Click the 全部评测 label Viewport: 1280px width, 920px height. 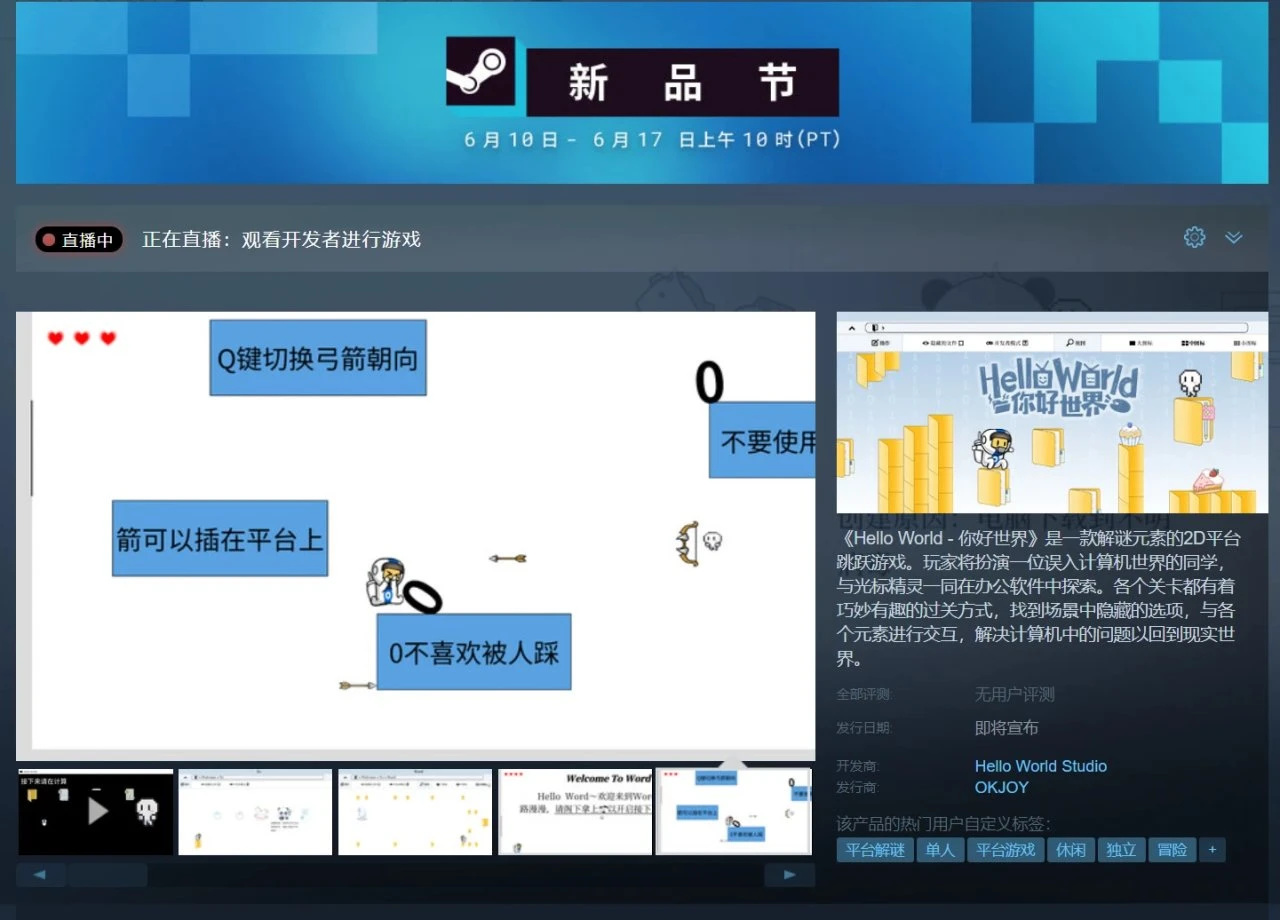863,694
